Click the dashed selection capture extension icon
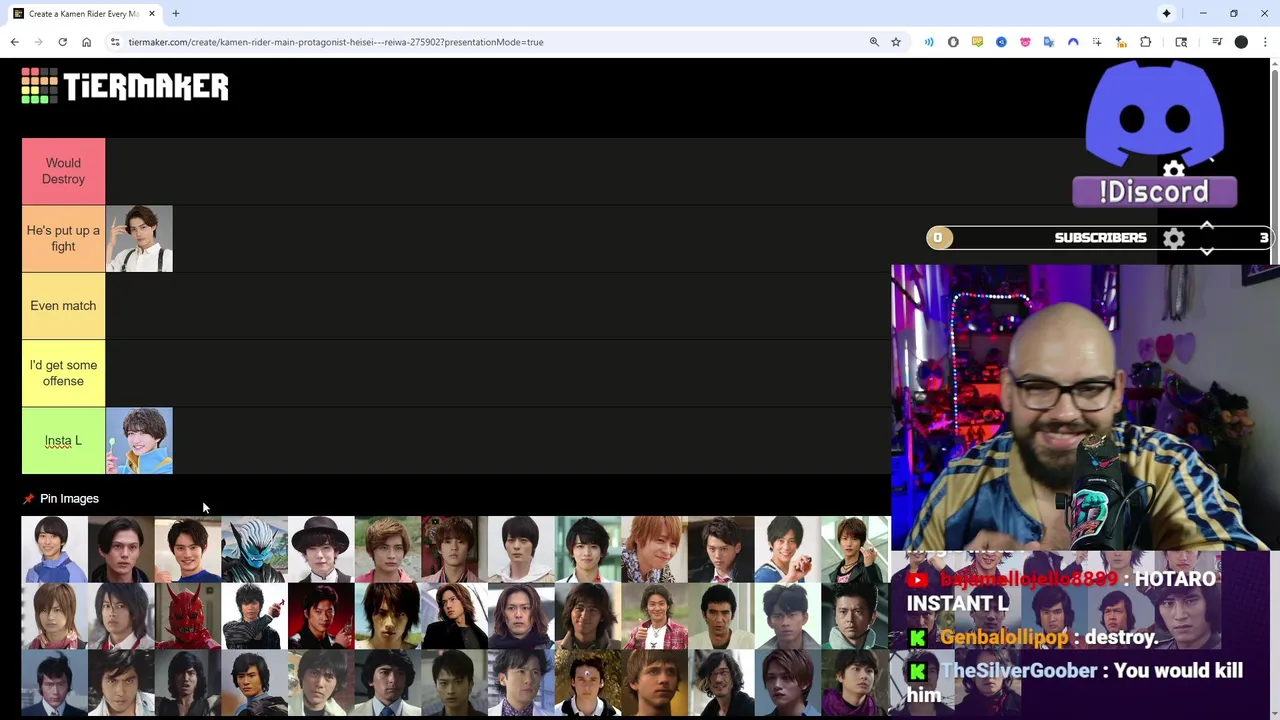This screenshot has height=720, width=1280. pos(1097,42)
